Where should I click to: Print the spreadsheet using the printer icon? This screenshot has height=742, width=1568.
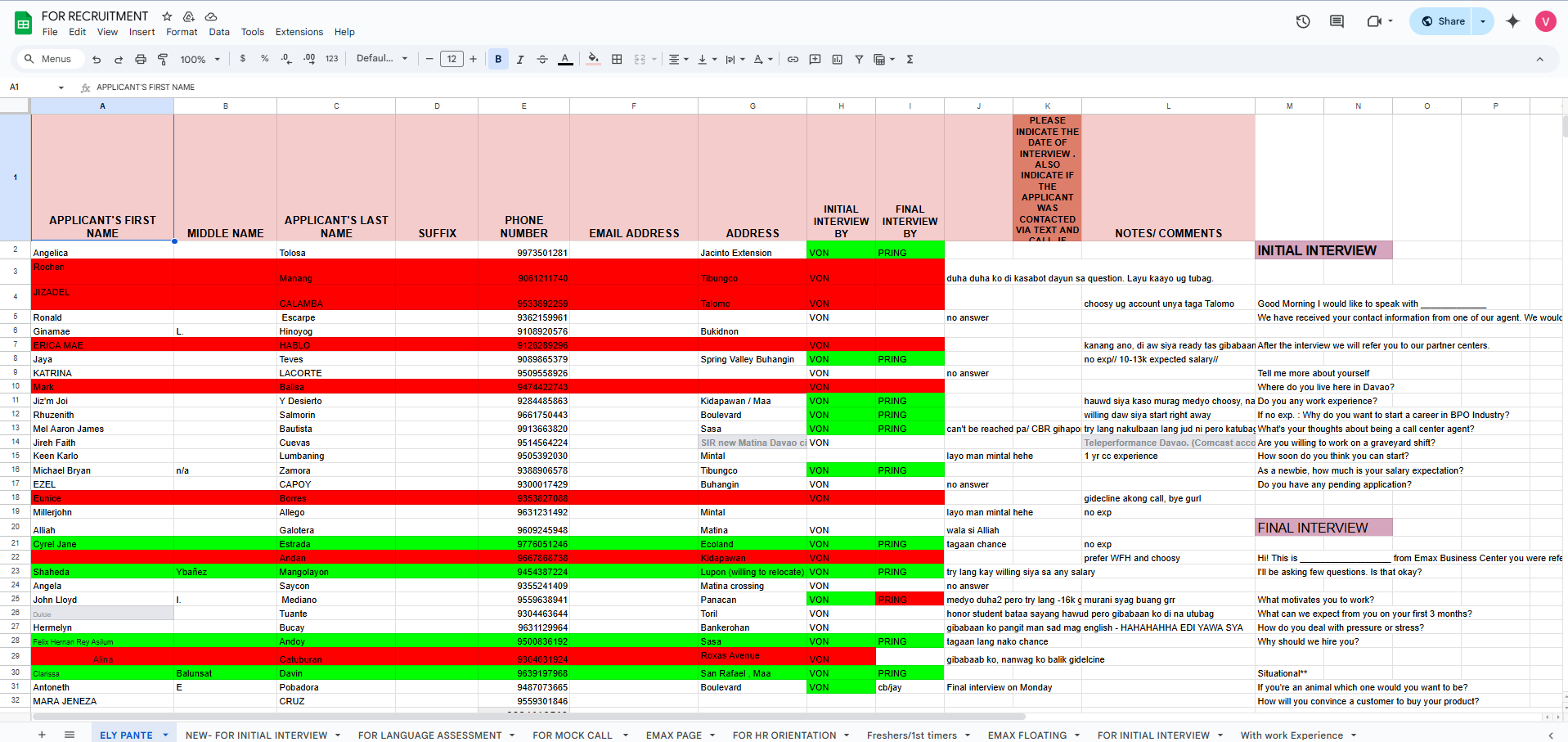pyautogui.click(x=141, y=59)
